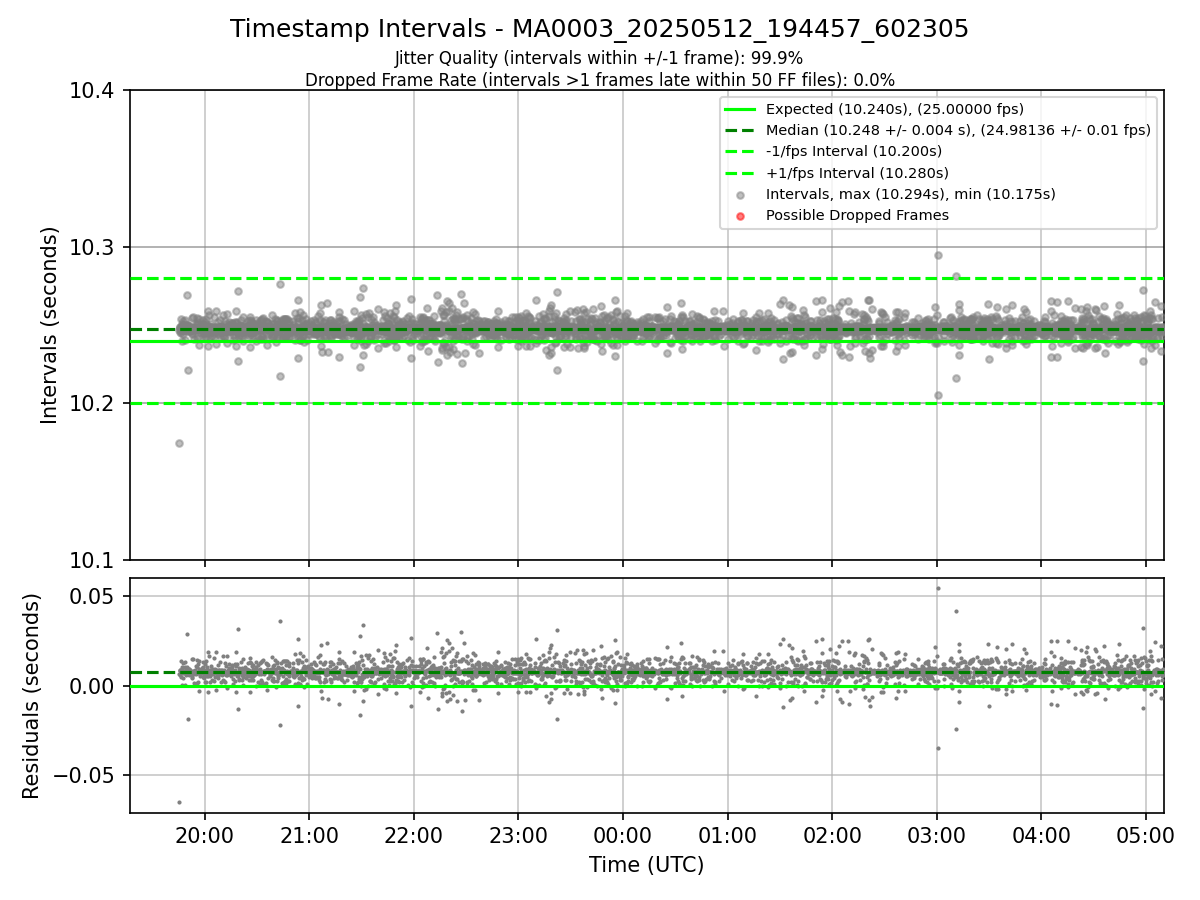This screenshot has height=900, width=1200.
Task: Click the lowest residual point near −0.065
Action: click(x=179, y=802)
